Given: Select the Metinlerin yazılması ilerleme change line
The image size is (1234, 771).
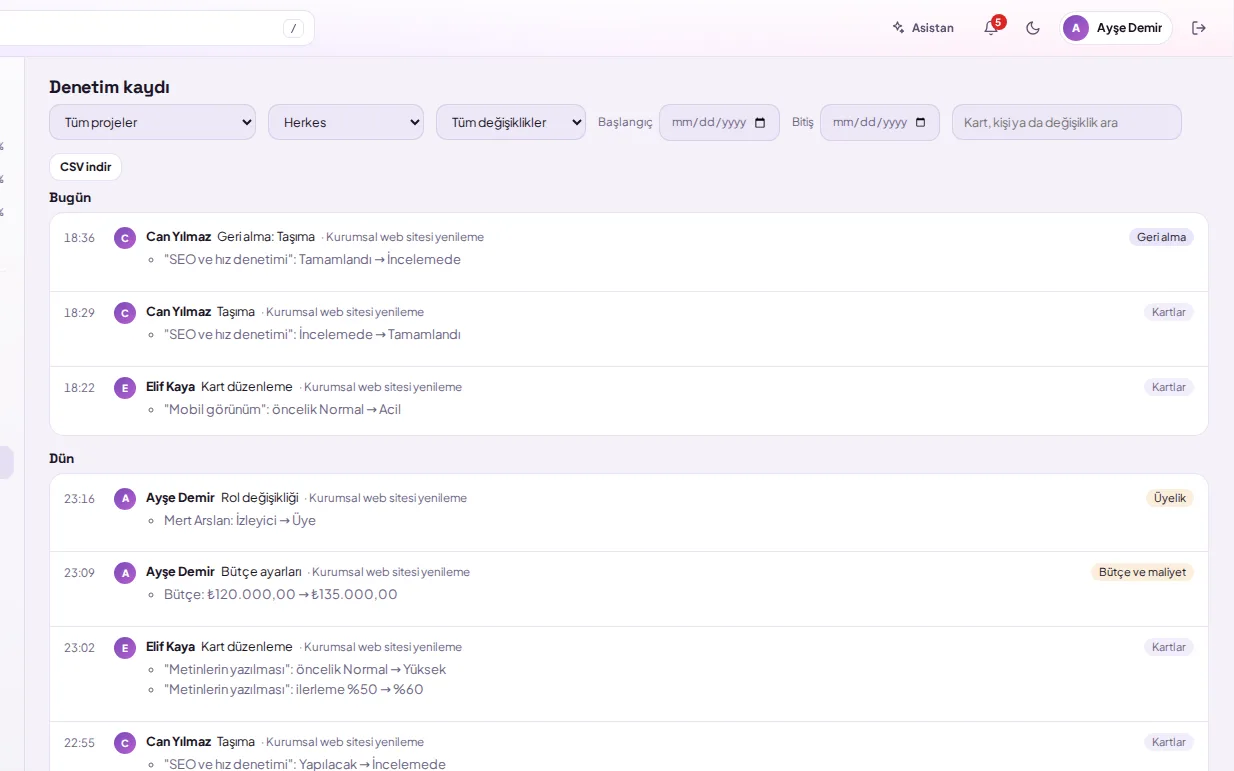Looking at the screenshot, I should [294, 690].
